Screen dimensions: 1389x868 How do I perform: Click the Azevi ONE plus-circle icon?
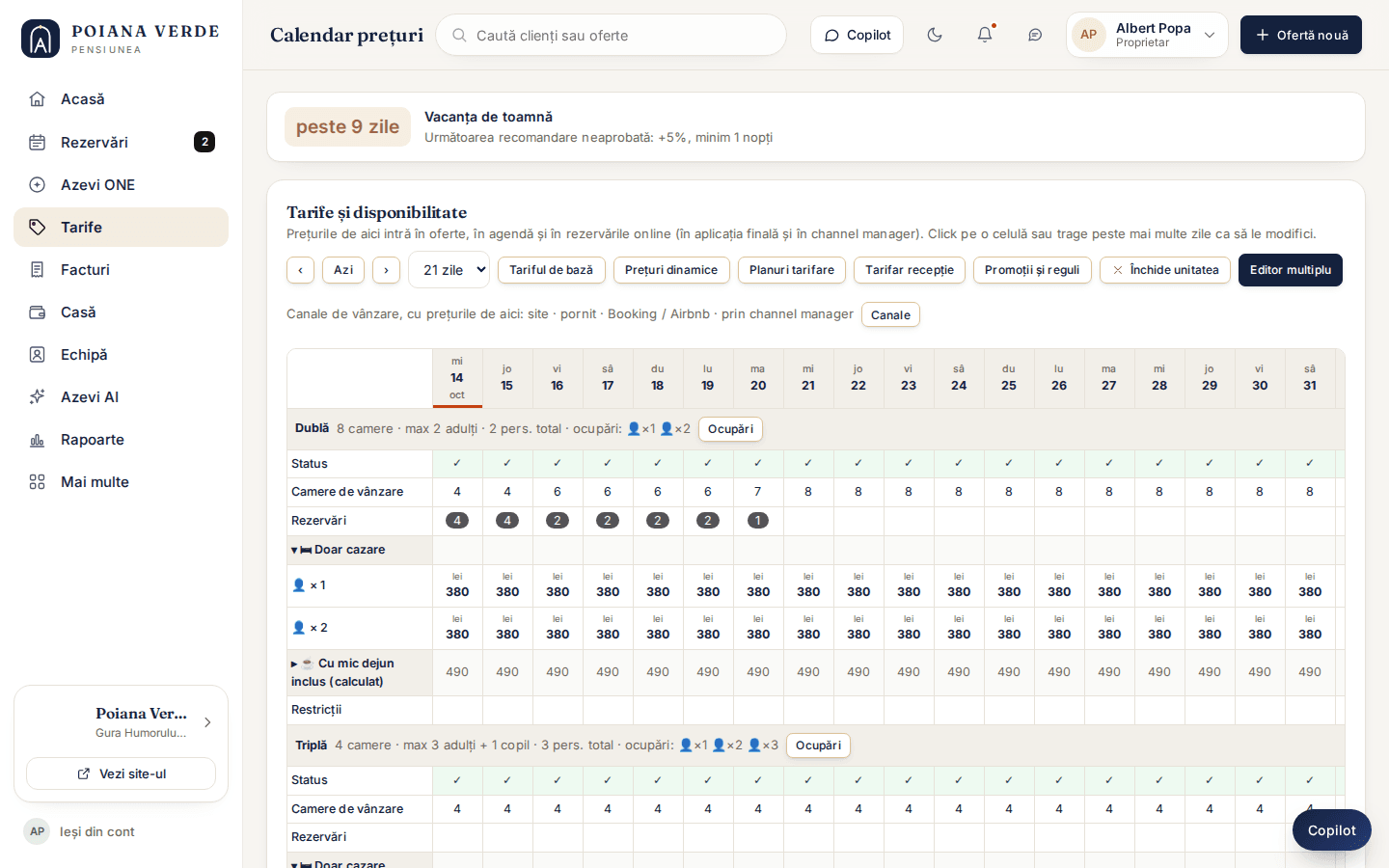click(x=37, y=184)
